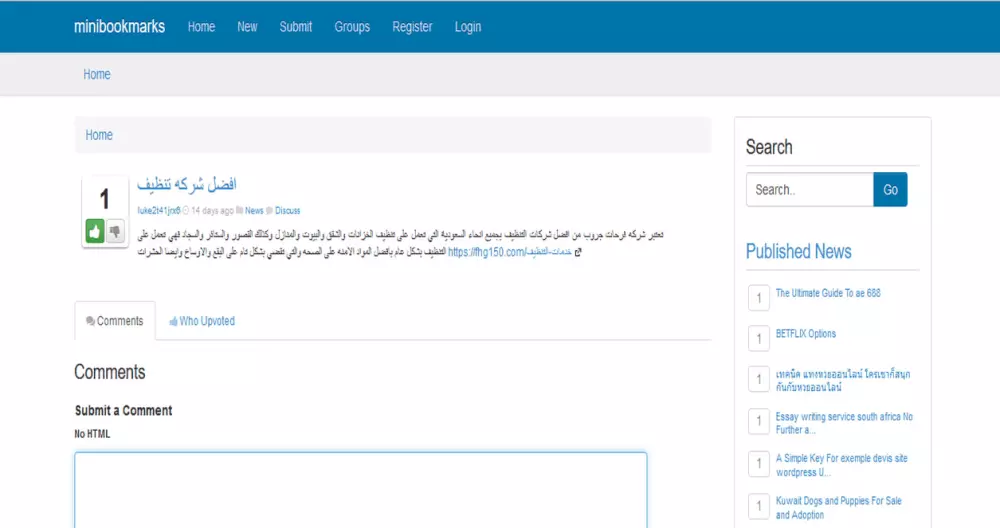Click the vote count box beside BETFLIX Options
1000x528 pixels.
(759, 339)
